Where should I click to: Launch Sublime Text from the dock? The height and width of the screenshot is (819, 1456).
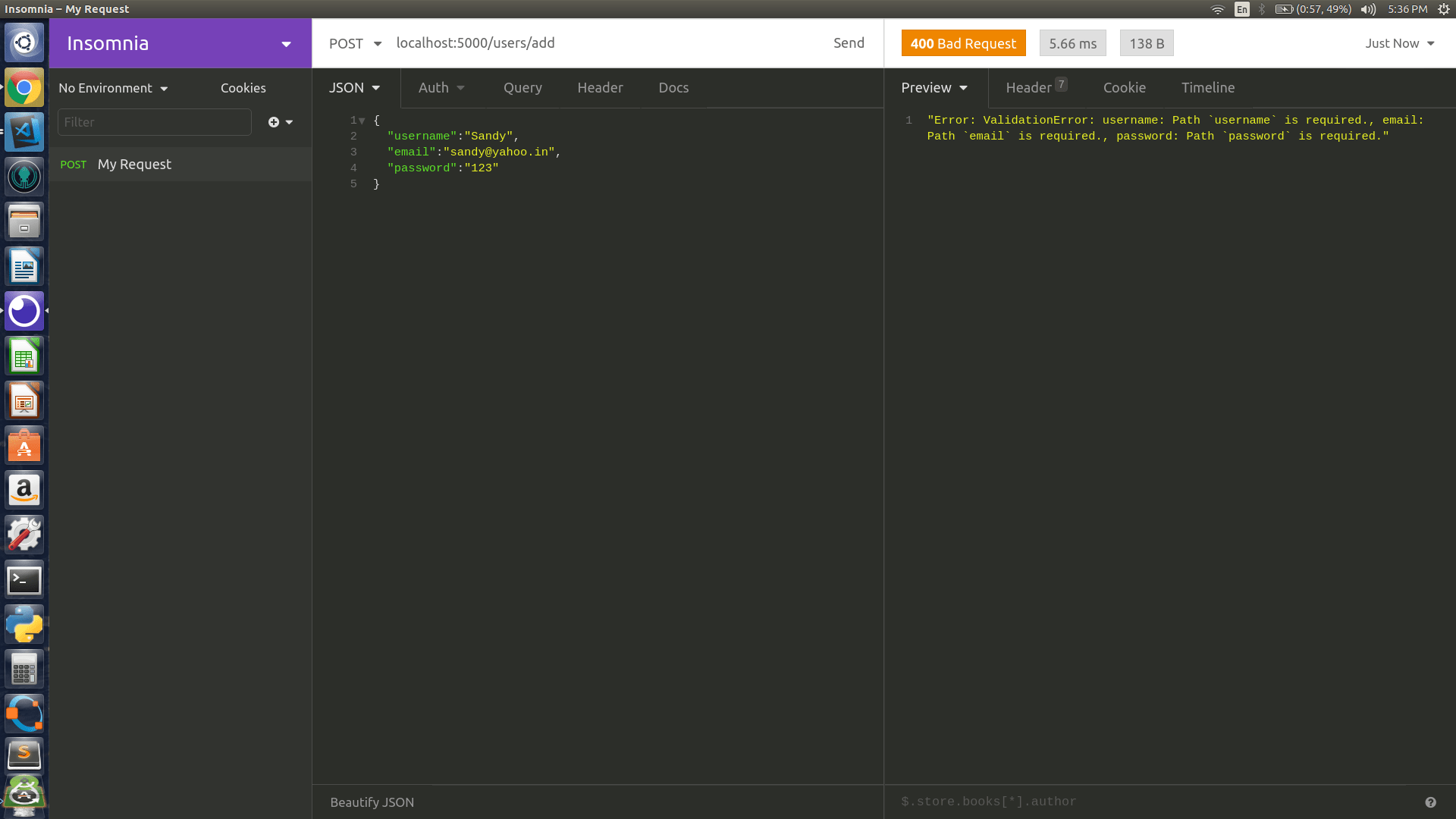(x=24, y=755)
